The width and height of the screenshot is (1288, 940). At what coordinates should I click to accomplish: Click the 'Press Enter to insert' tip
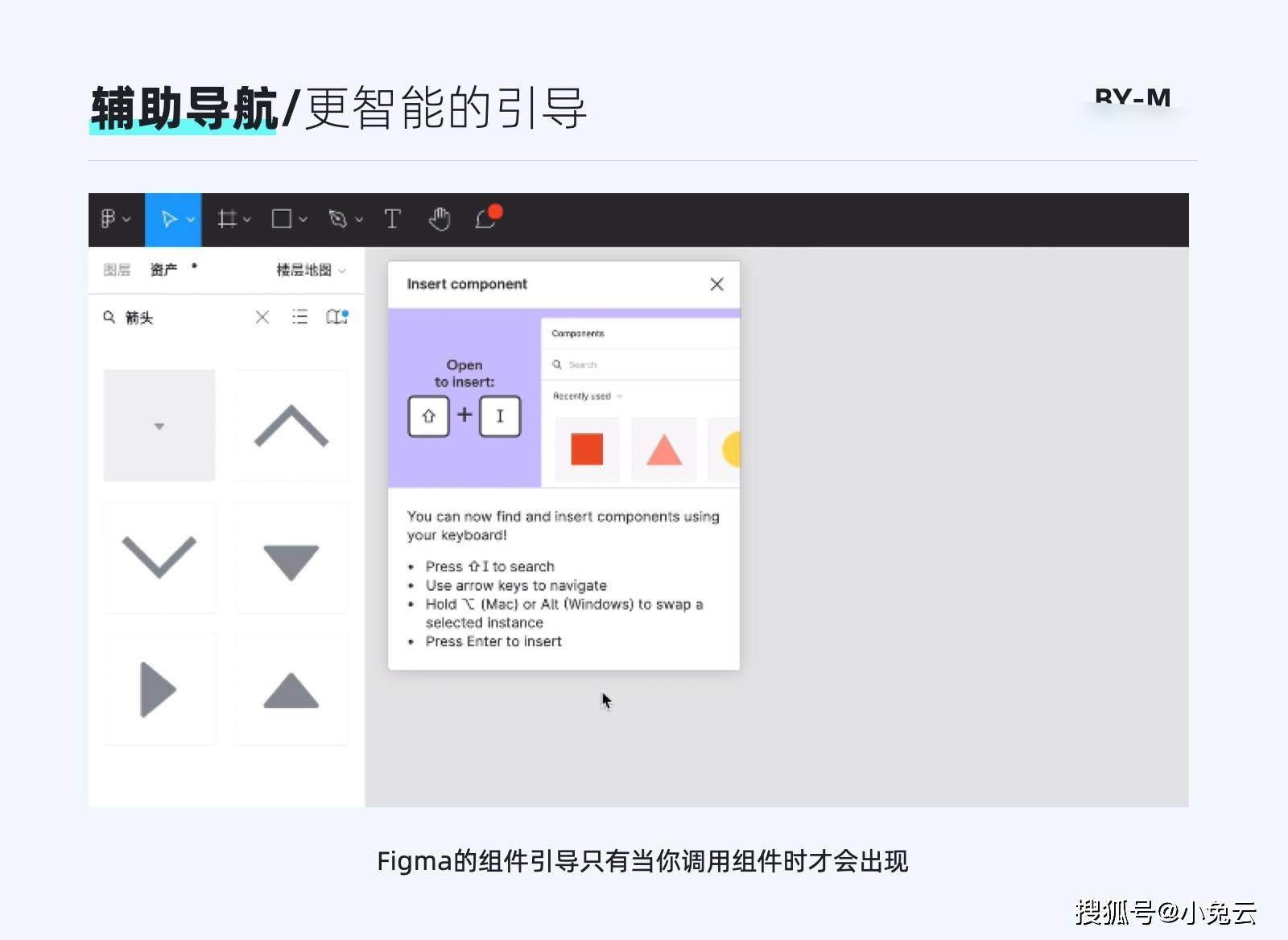(493, 641)
